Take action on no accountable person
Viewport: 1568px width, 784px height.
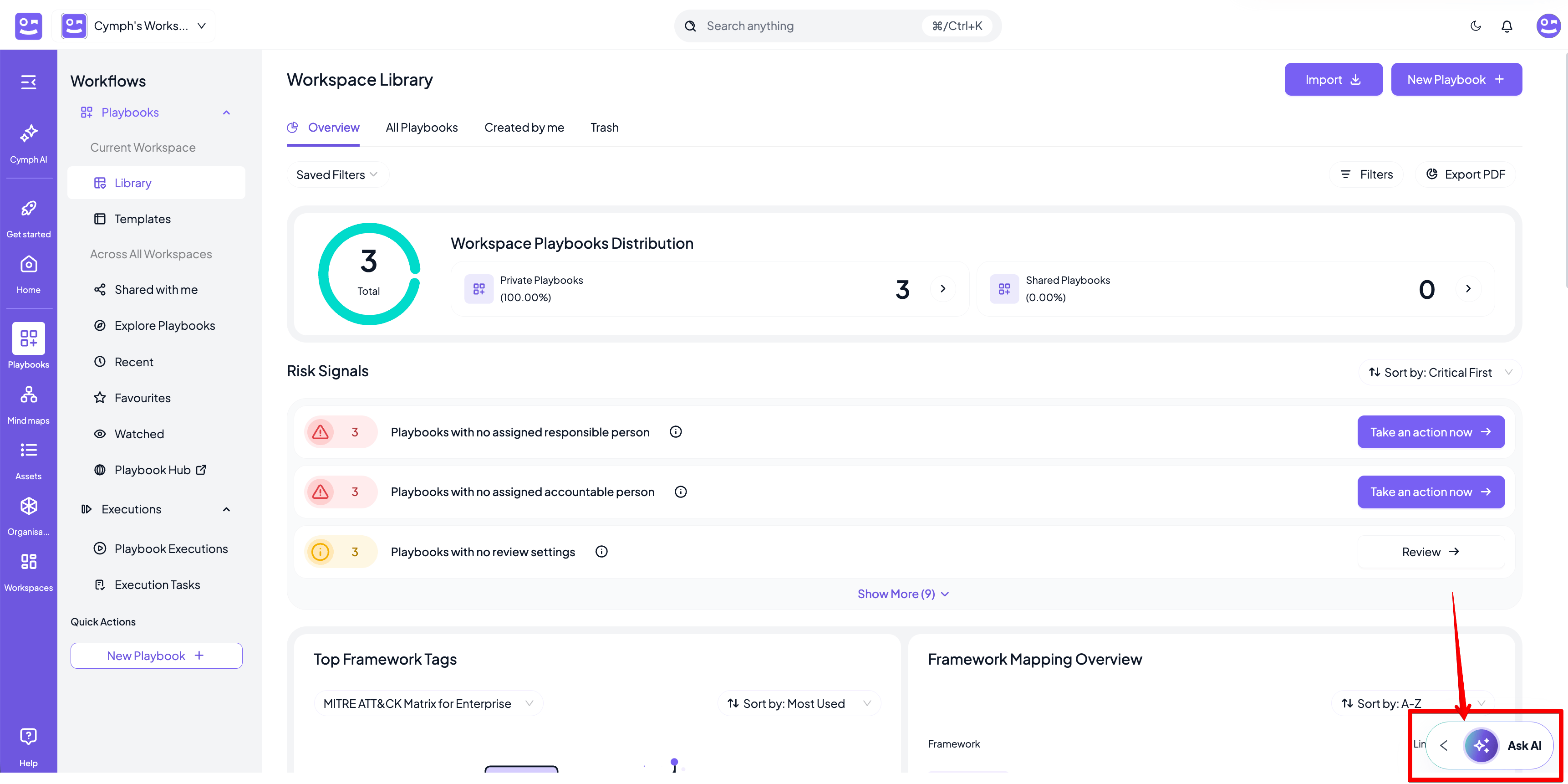pyautogui.click(x=1431, y=492)
